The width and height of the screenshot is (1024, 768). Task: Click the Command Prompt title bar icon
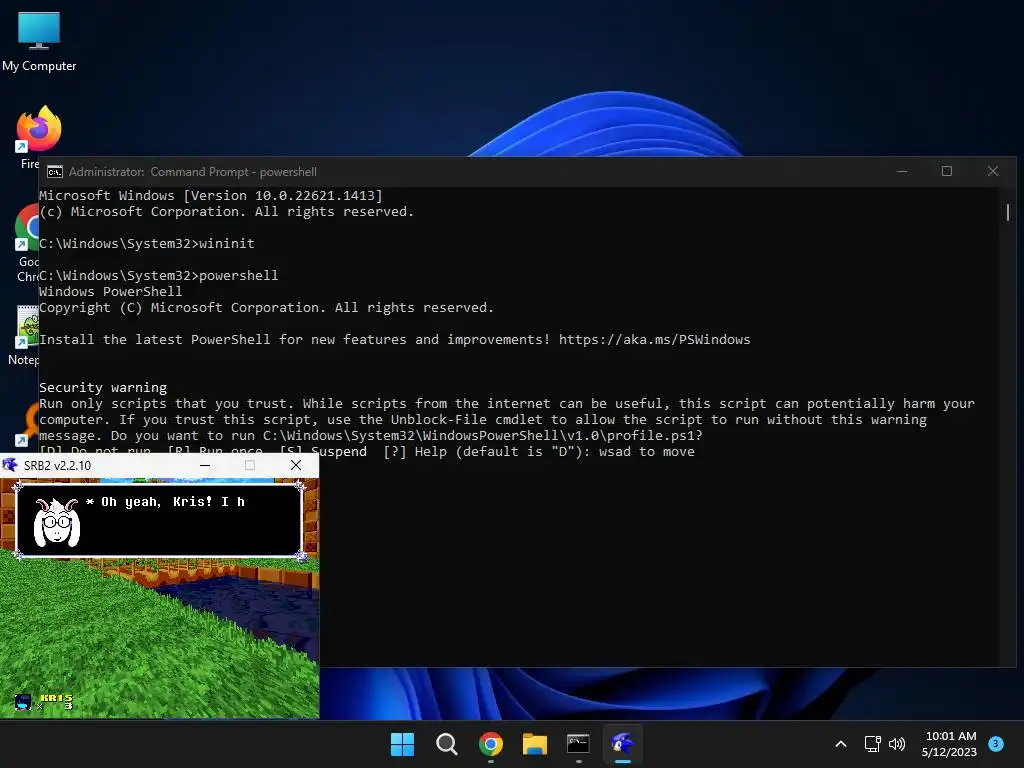pyautogui.click(x=55, y=172)
